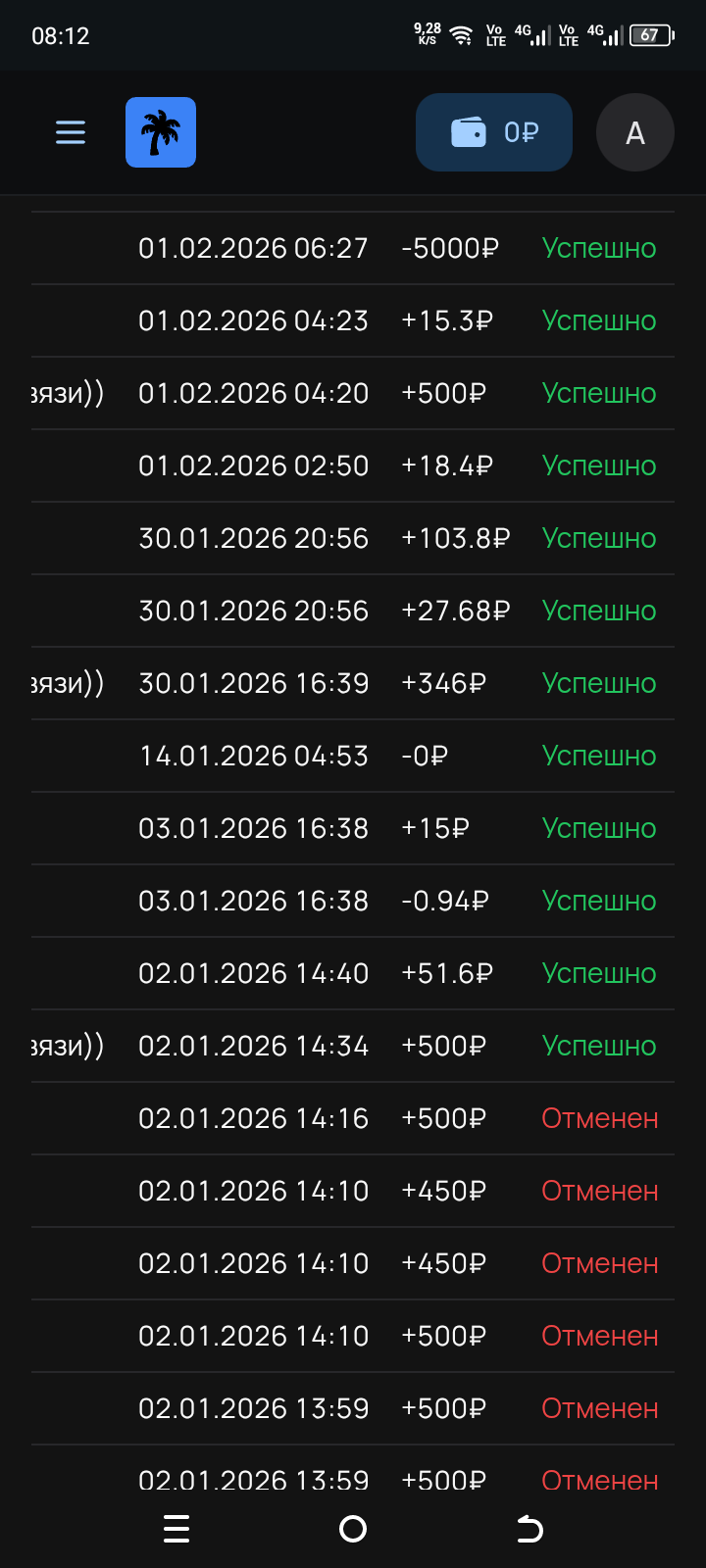Tap the Wi-Fi status icon
This screenshot has height=1568, width=706.
click(461, 35)
